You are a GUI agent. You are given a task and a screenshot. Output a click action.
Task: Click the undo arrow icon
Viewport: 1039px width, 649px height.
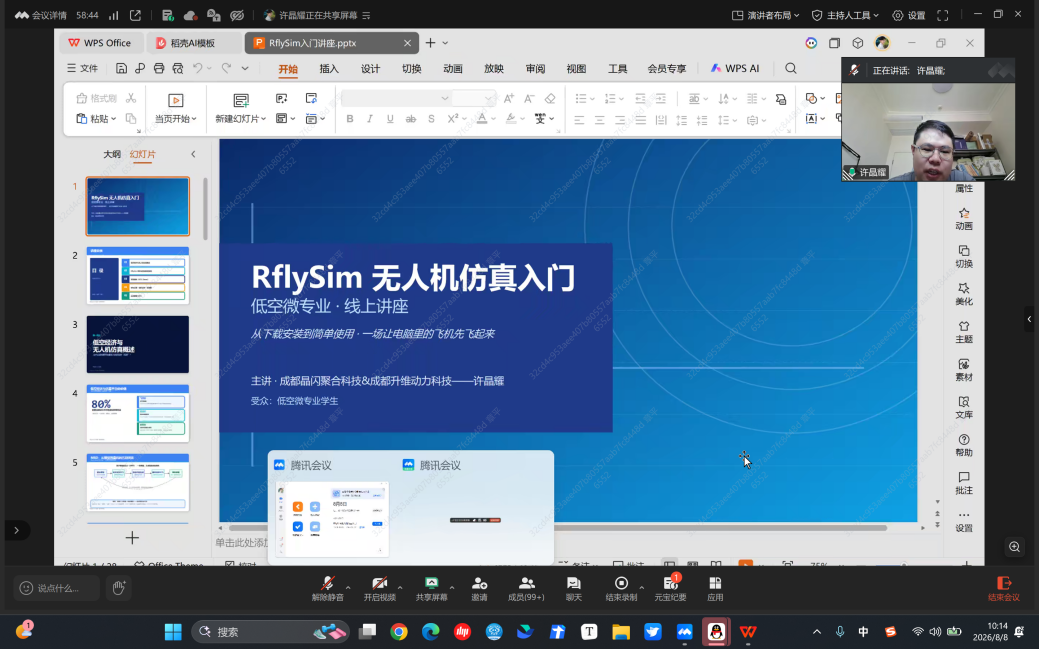pyautogui.click(x=197, y=68)
